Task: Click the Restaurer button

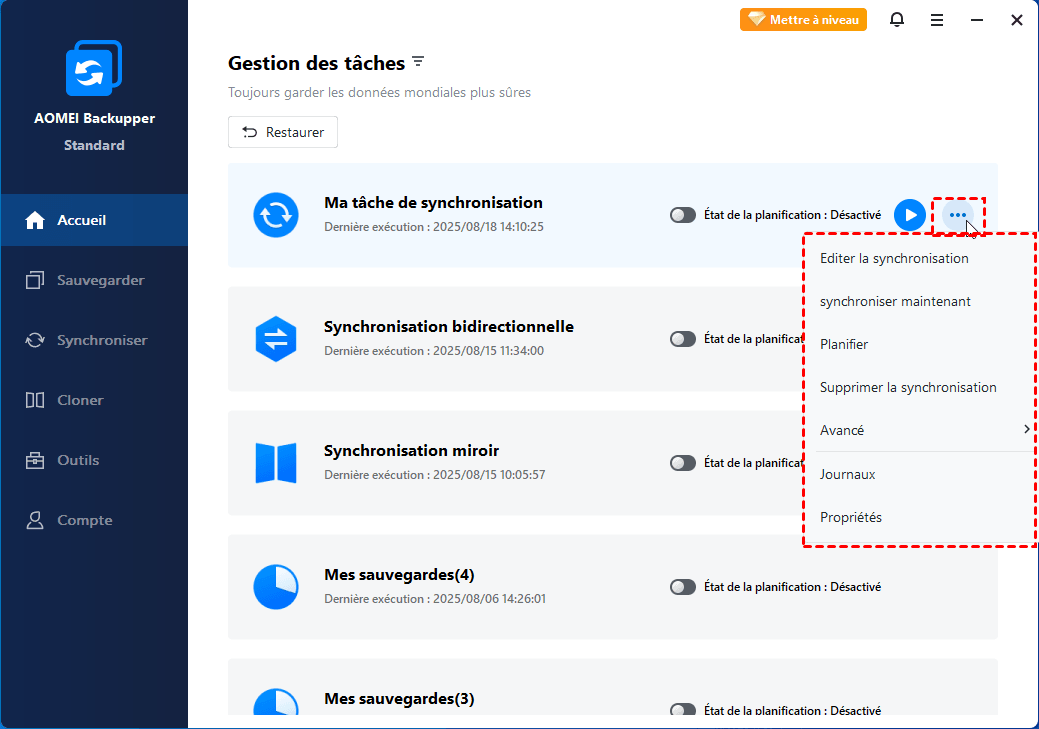Action: (283, 132)
